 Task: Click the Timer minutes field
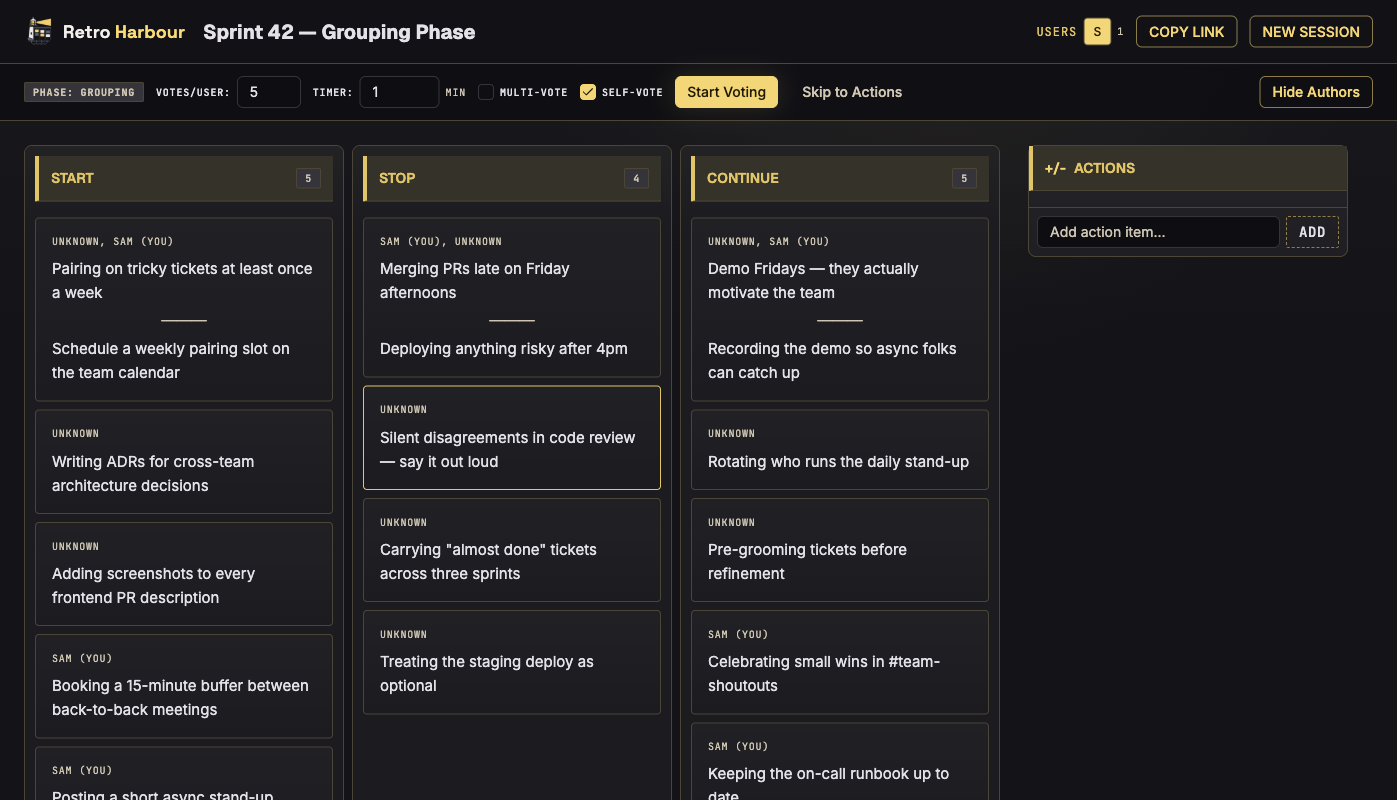399,92
